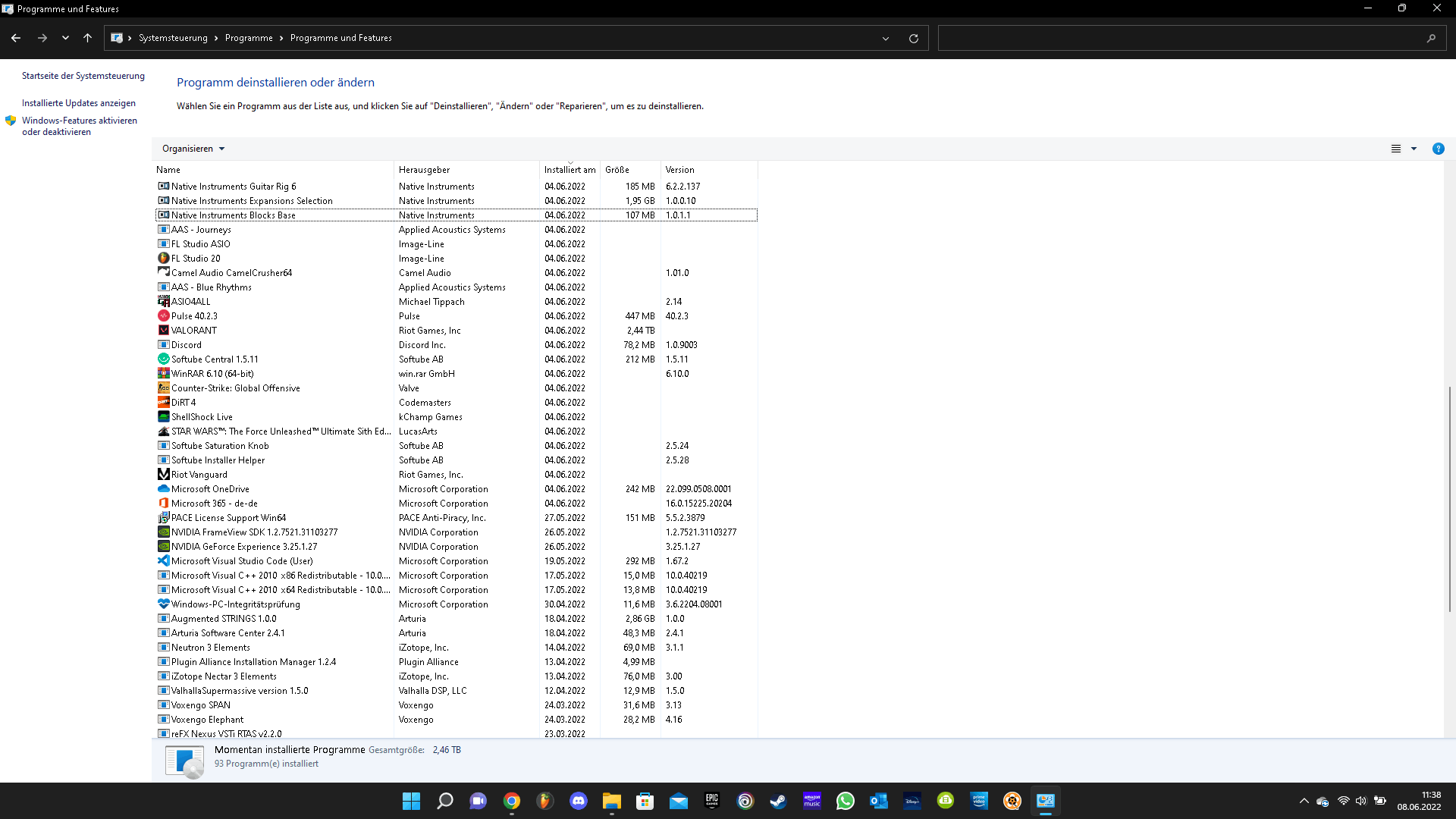Sort list by Name column header
1456x819 pixels.
274,170
